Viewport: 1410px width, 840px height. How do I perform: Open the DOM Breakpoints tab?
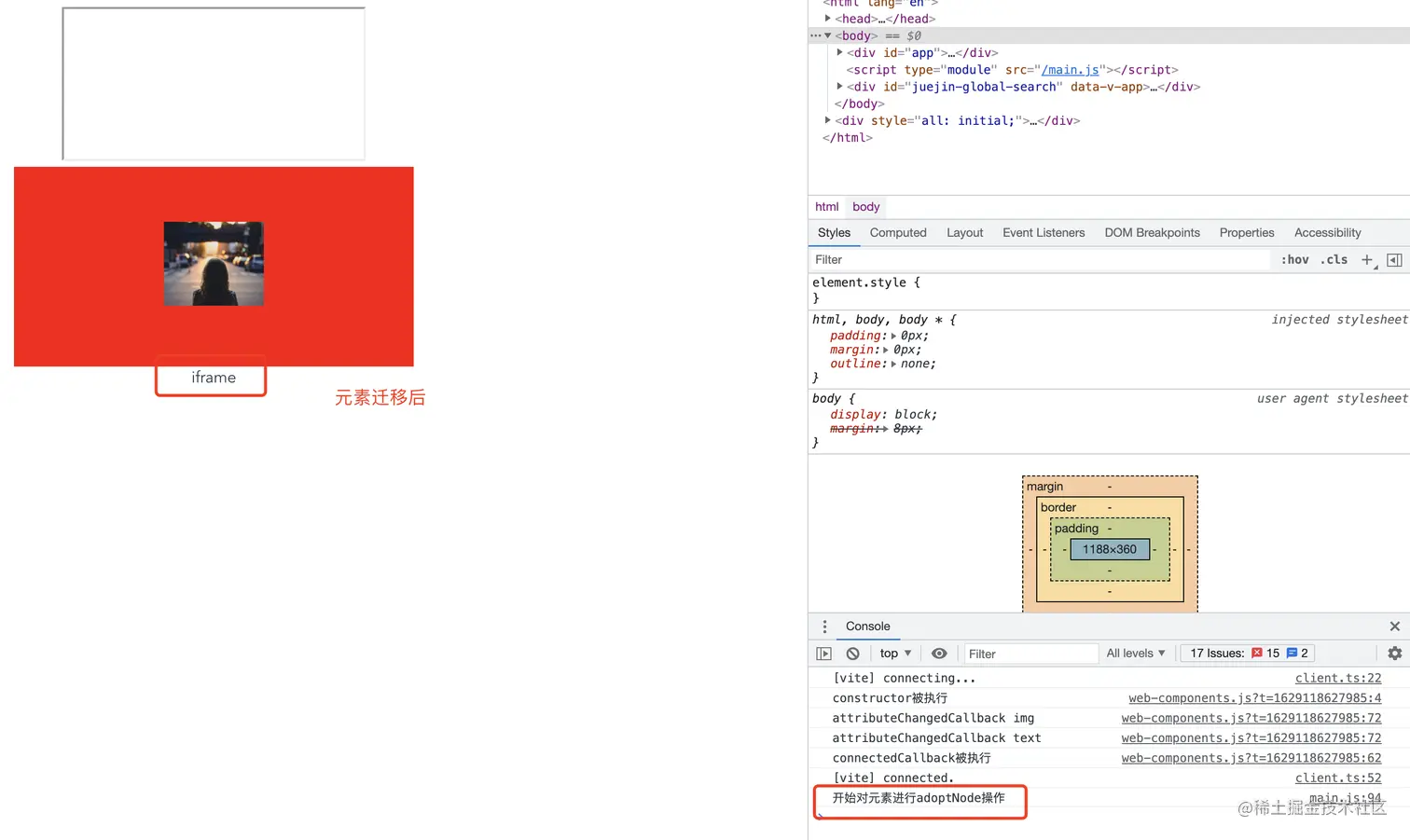point(1152,233)
